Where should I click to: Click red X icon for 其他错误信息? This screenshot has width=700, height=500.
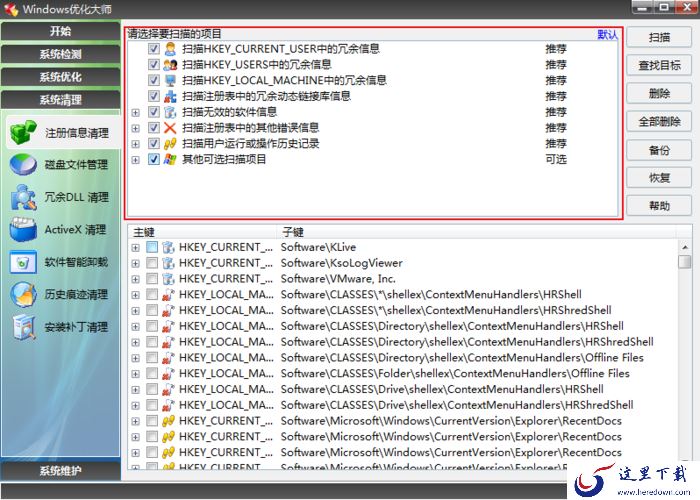click(x=170, y=128)
